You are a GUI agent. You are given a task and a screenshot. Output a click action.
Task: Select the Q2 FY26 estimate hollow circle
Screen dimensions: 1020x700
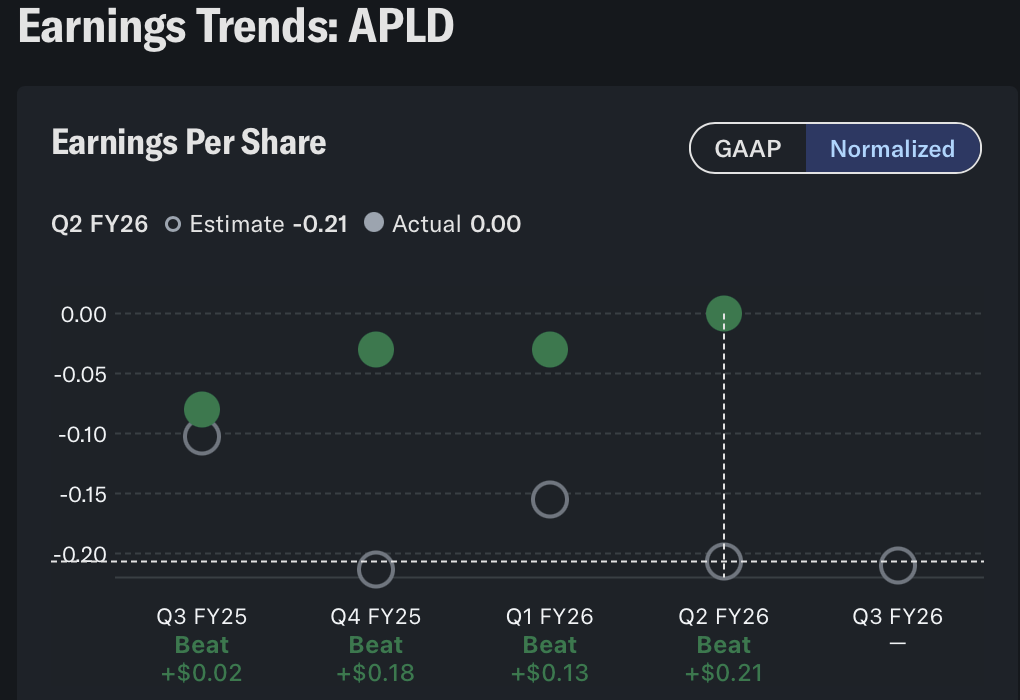[x=724, y=562]
